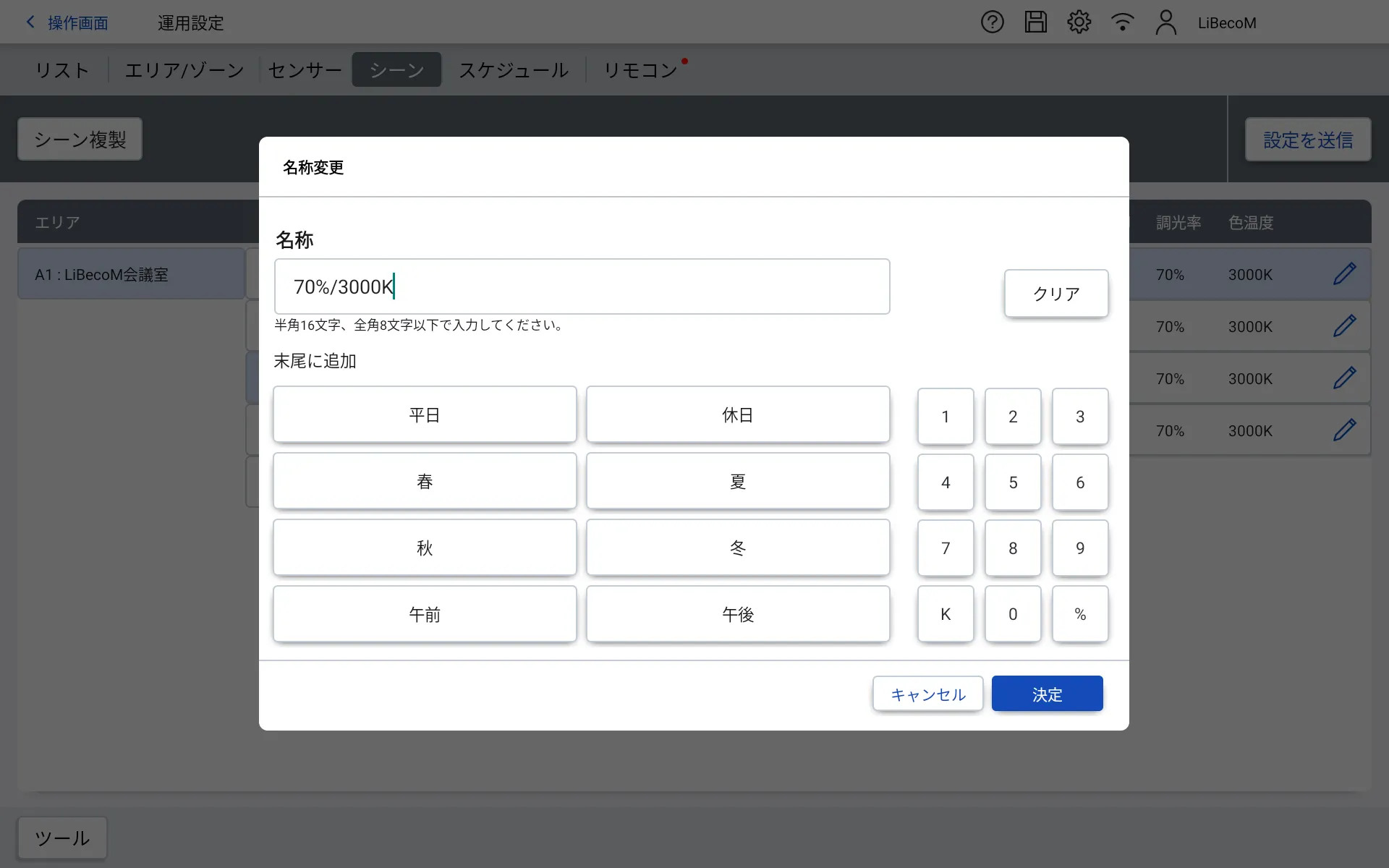
Task: Click edit pencil in last scene row
Action: 1344,430
